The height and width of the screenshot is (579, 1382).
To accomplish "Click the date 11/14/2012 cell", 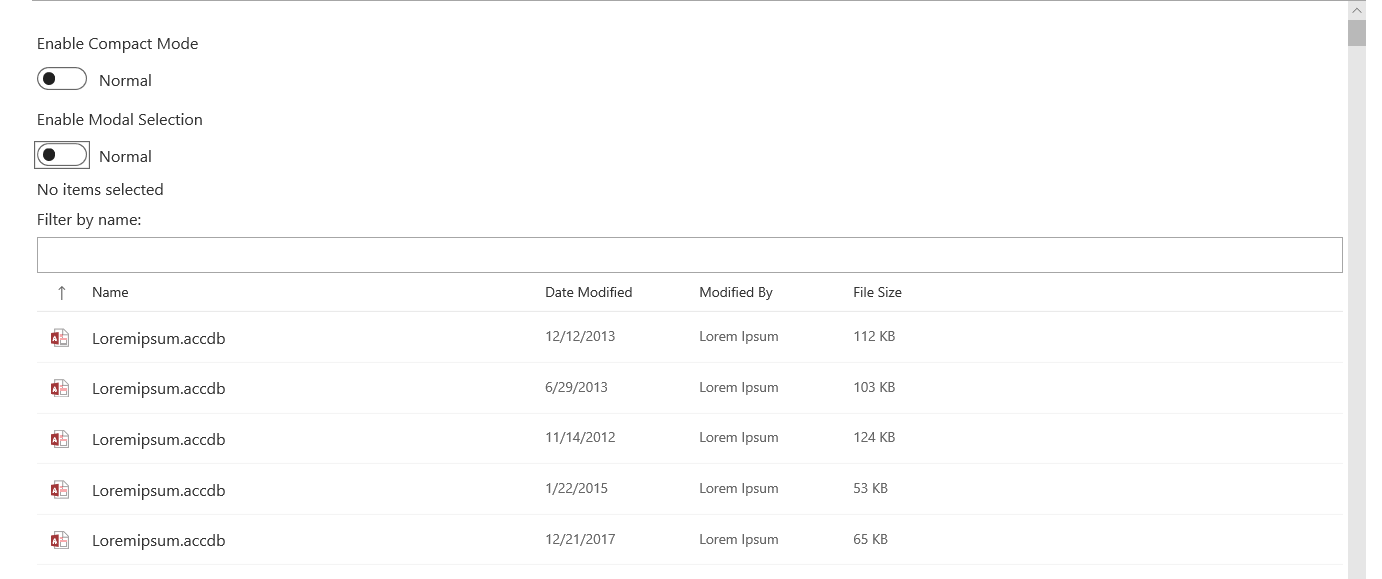I will [x=580, y=437].
